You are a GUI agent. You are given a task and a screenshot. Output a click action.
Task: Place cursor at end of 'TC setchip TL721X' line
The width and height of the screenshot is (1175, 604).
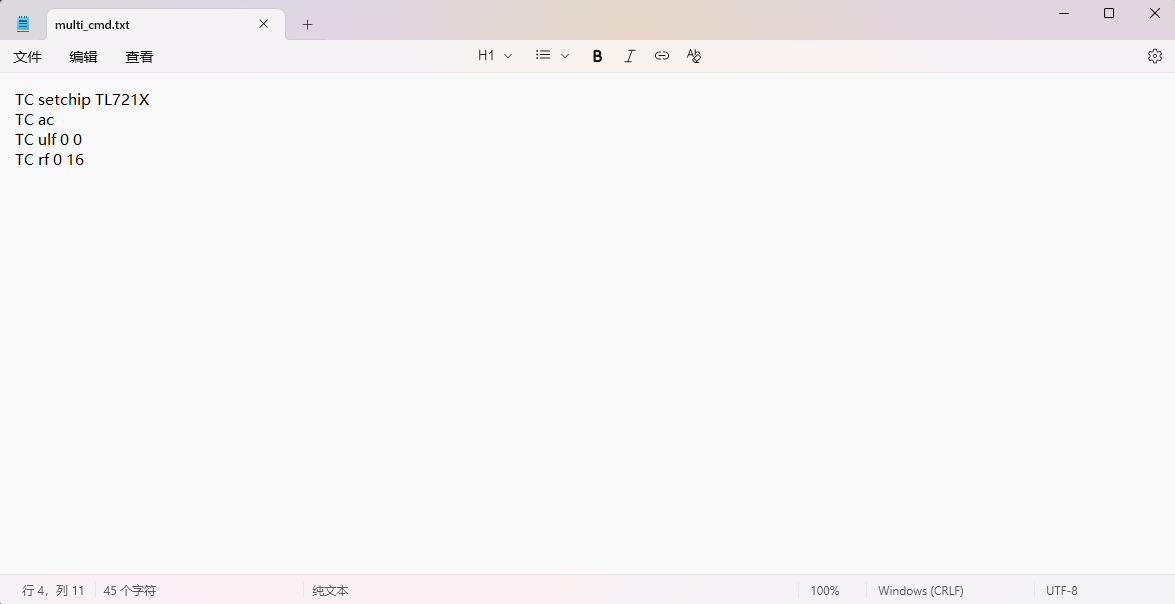point(151,100)
